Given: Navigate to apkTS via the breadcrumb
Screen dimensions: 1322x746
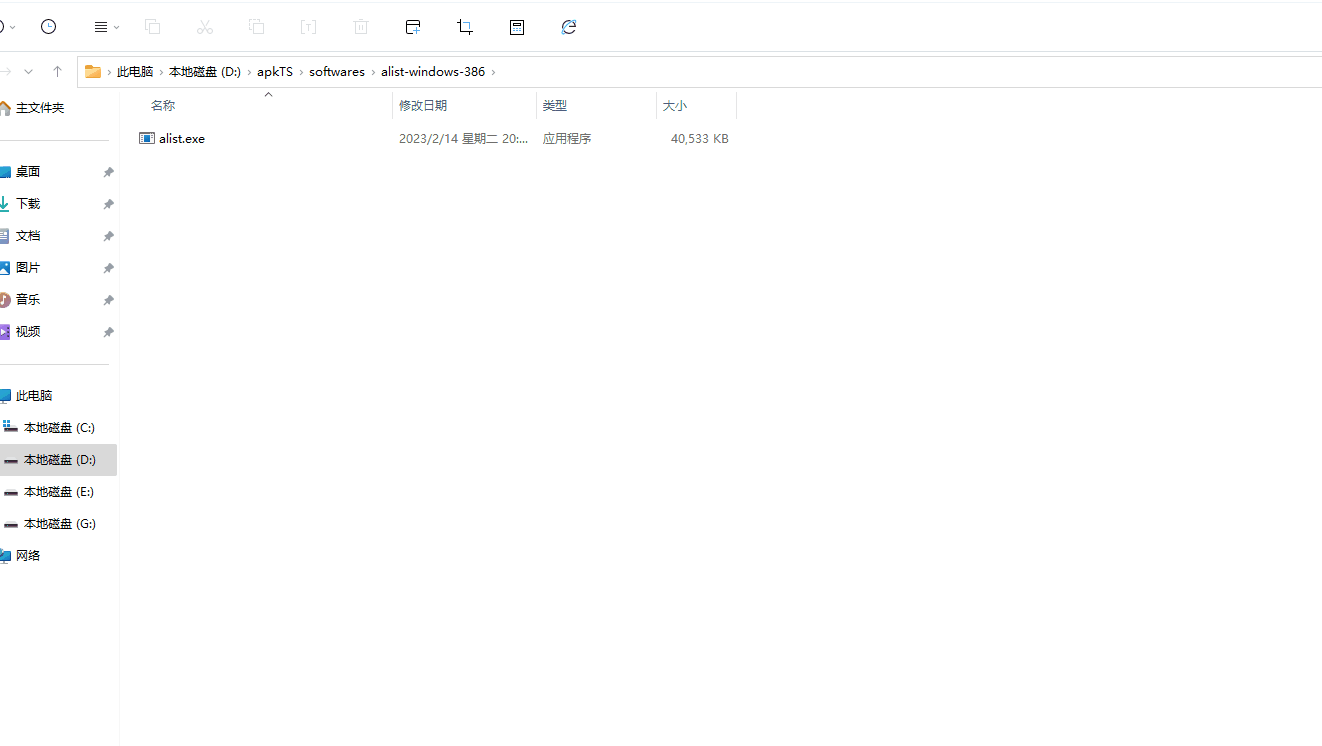Looking at the screenshot, I should [x=275, y=71].
